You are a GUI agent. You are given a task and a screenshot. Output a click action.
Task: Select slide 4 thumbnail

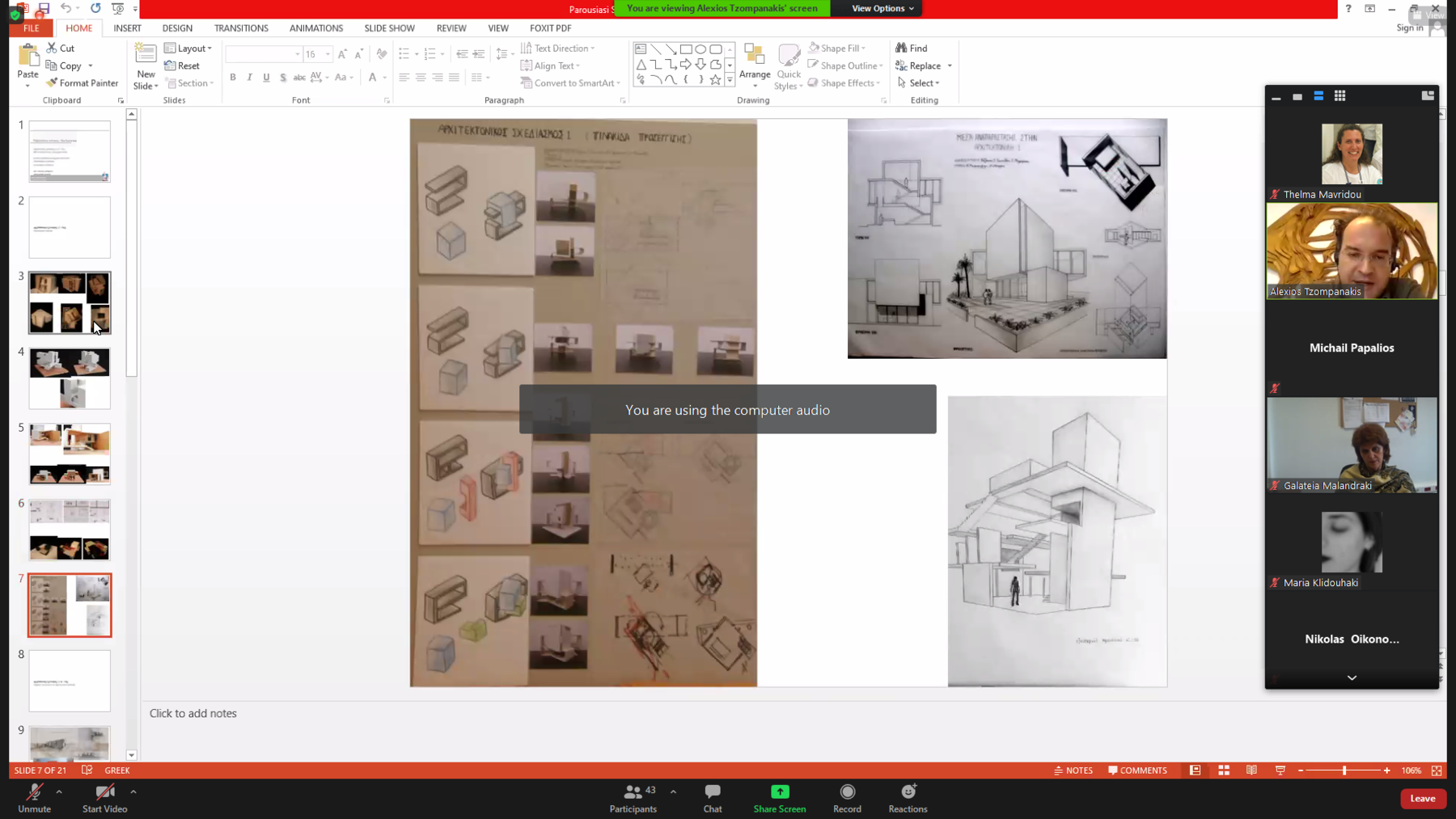tap(70, 378)
